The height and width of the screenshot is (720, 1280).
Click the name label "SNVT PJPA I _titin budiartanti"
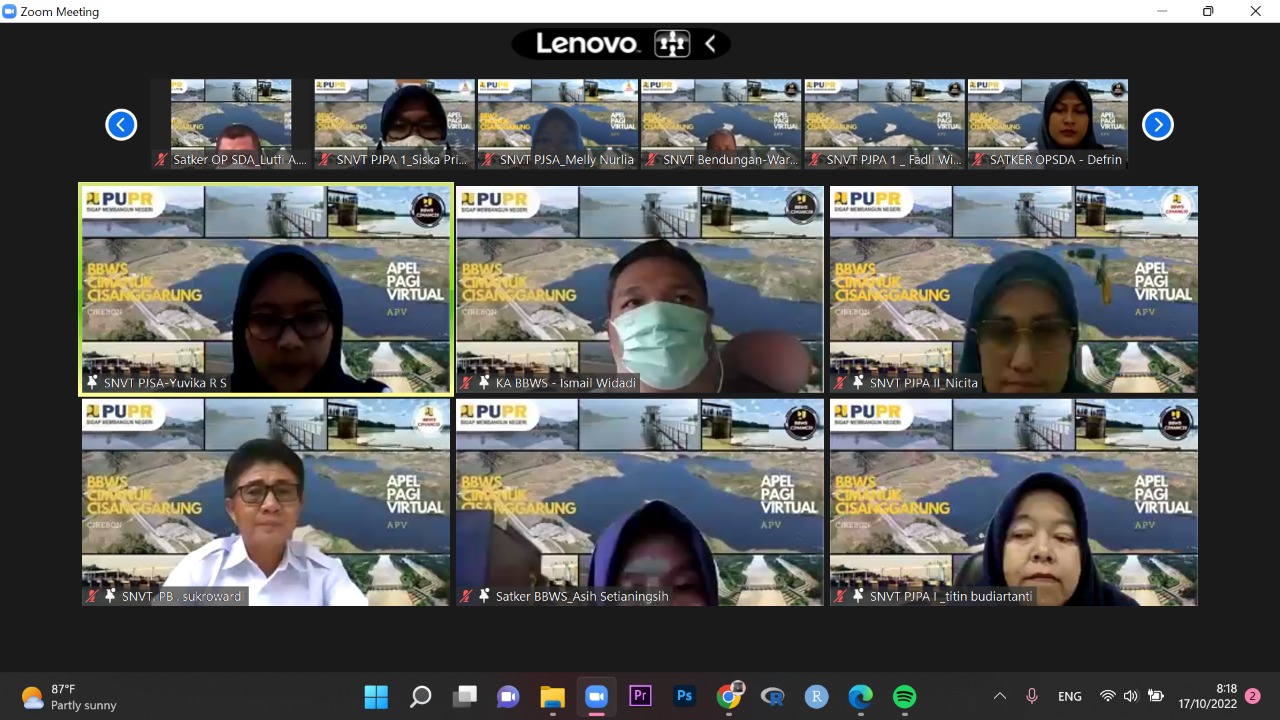[950, 597]
